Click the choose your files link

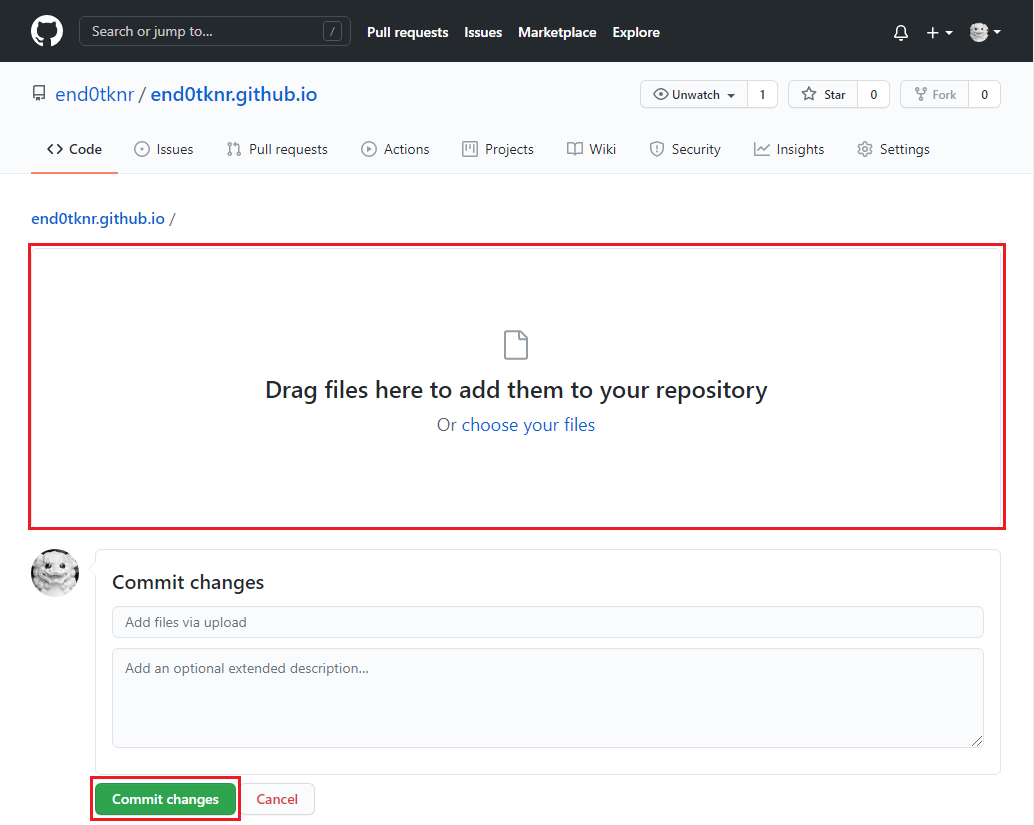tap(528, 425)
